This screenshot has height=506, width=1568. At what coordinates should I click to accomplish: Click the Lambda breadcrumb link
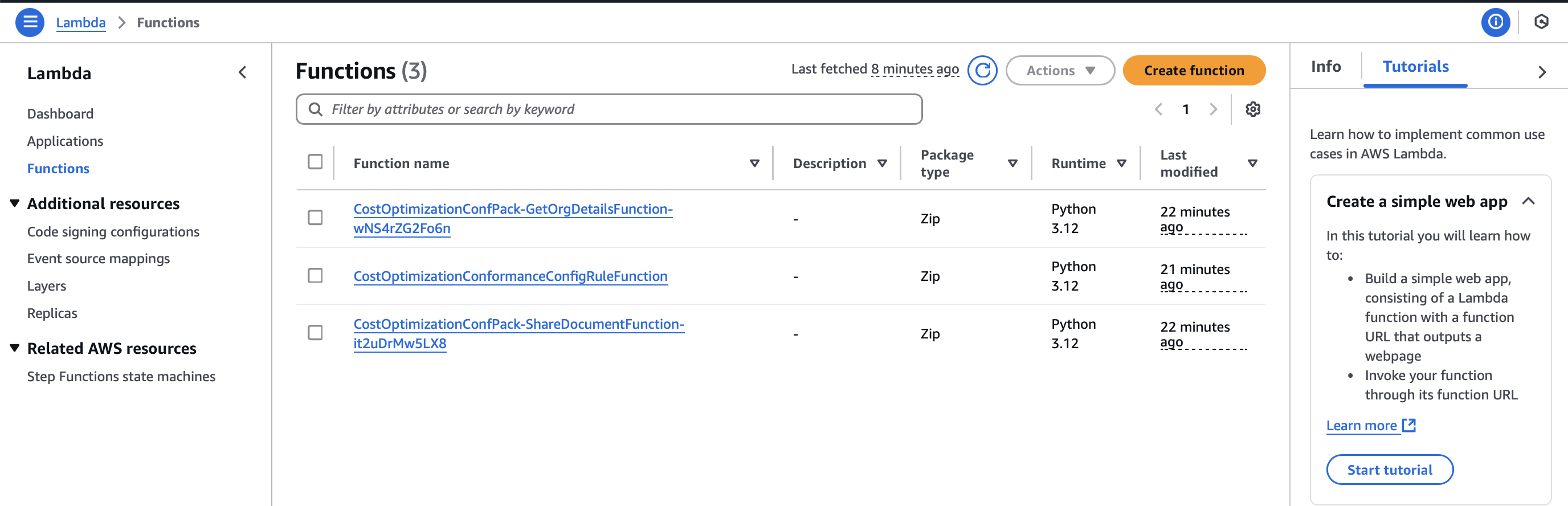[x=81, y=23]
